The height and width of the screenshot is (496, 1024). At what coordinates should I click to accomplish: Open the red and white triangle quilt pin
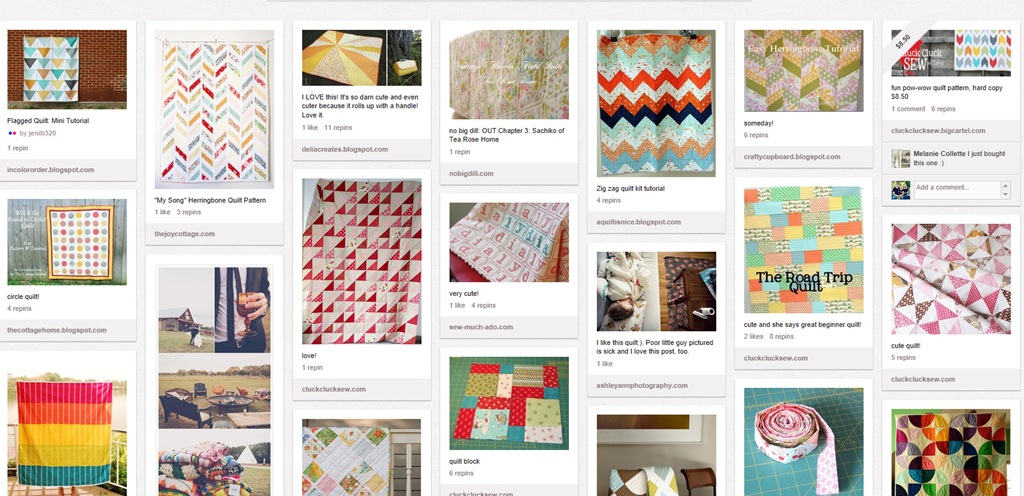point(362,261)
